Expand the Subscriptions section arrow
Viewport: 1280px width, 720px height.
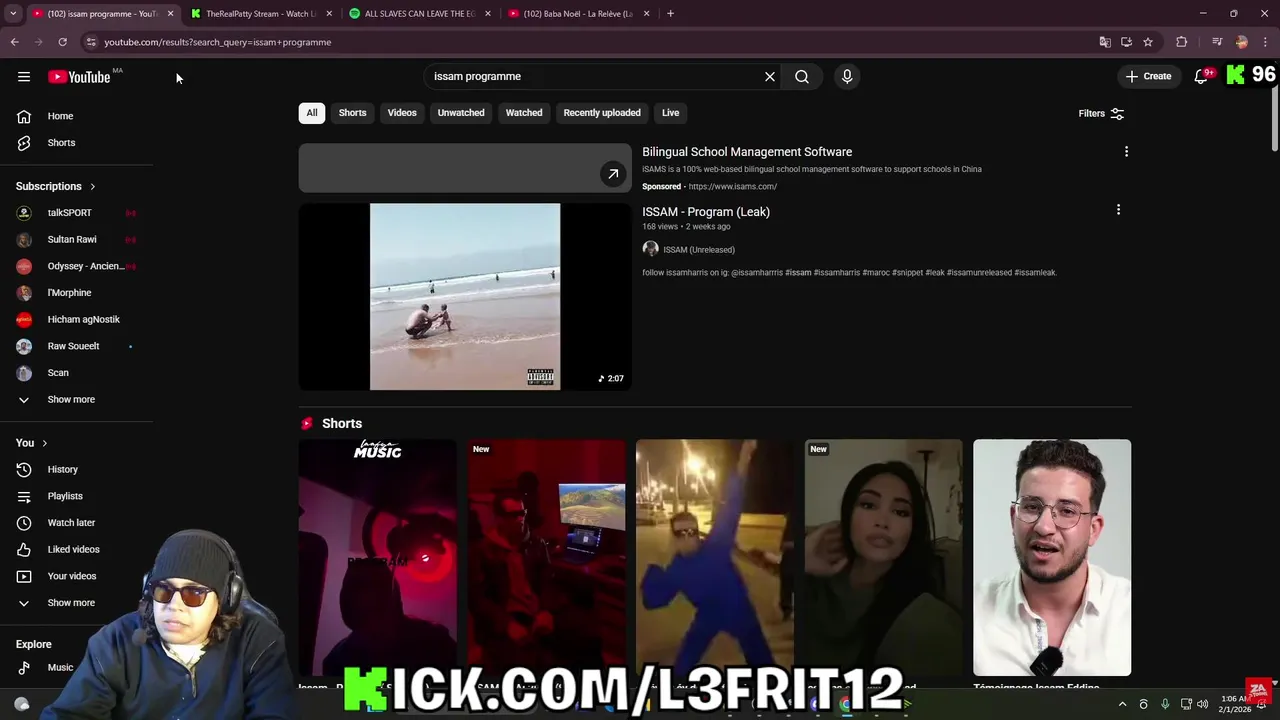(x=92, y=186)
